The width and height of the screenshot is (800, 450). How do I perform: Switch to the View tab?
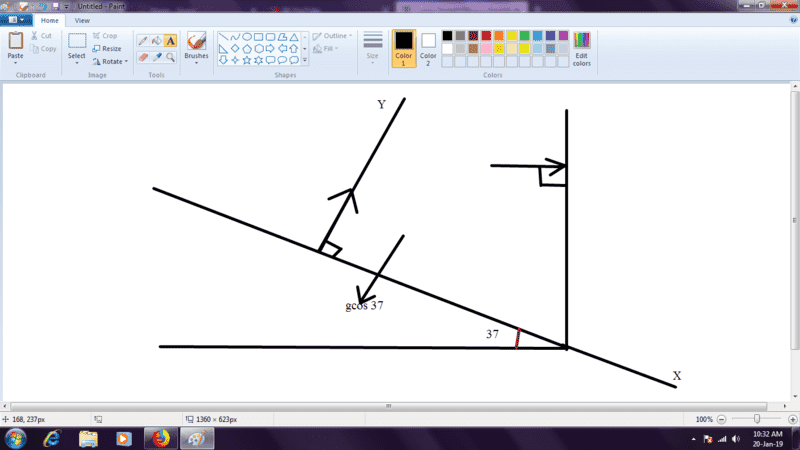(x=82, y=20)
